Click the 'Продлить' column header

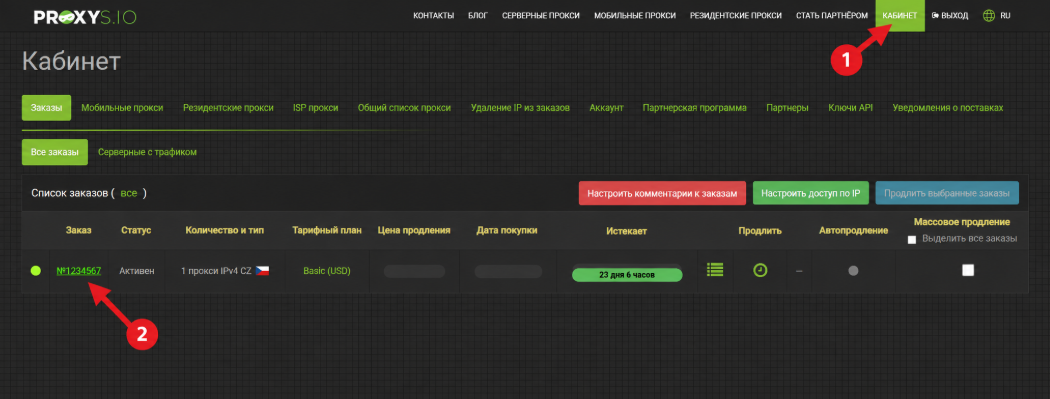click(760, 231)
